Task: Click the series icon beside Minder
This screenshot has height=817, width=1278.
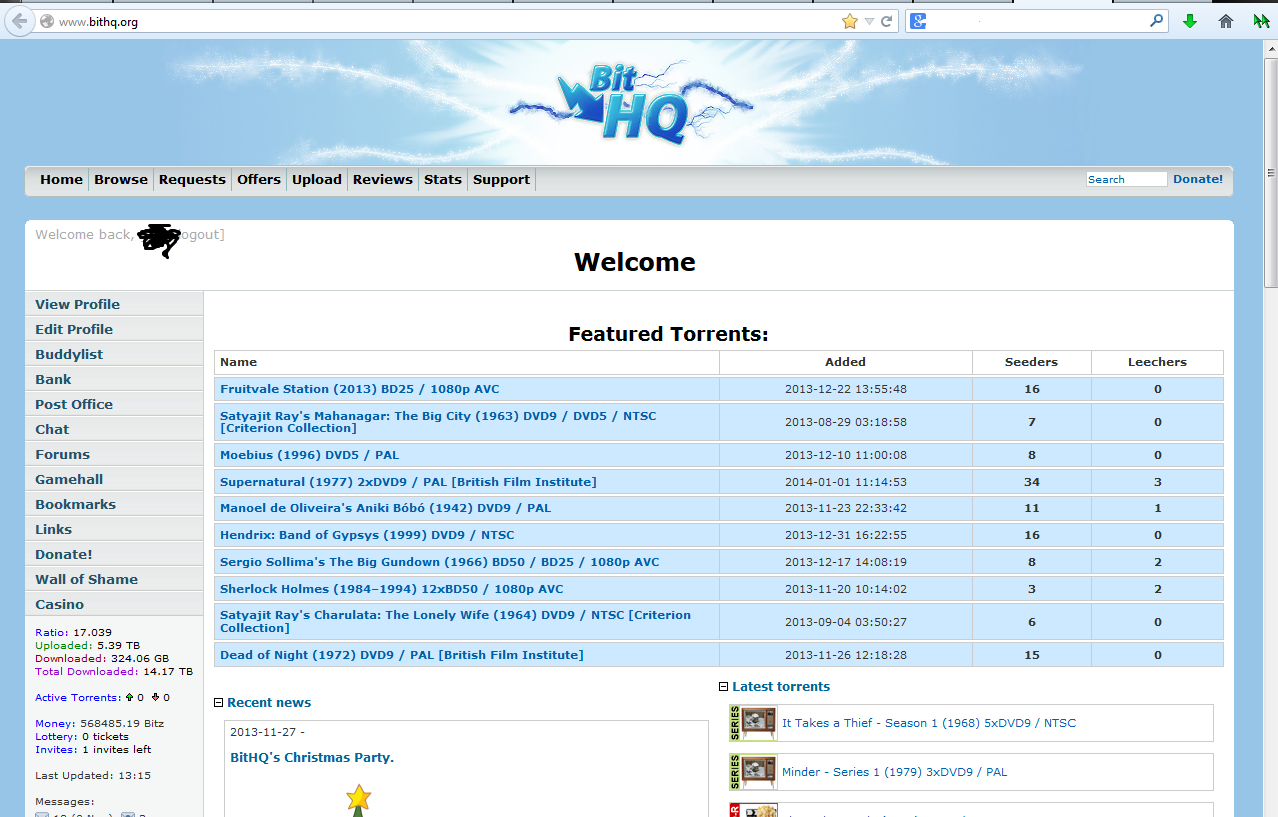Action: tap(753, 772)
